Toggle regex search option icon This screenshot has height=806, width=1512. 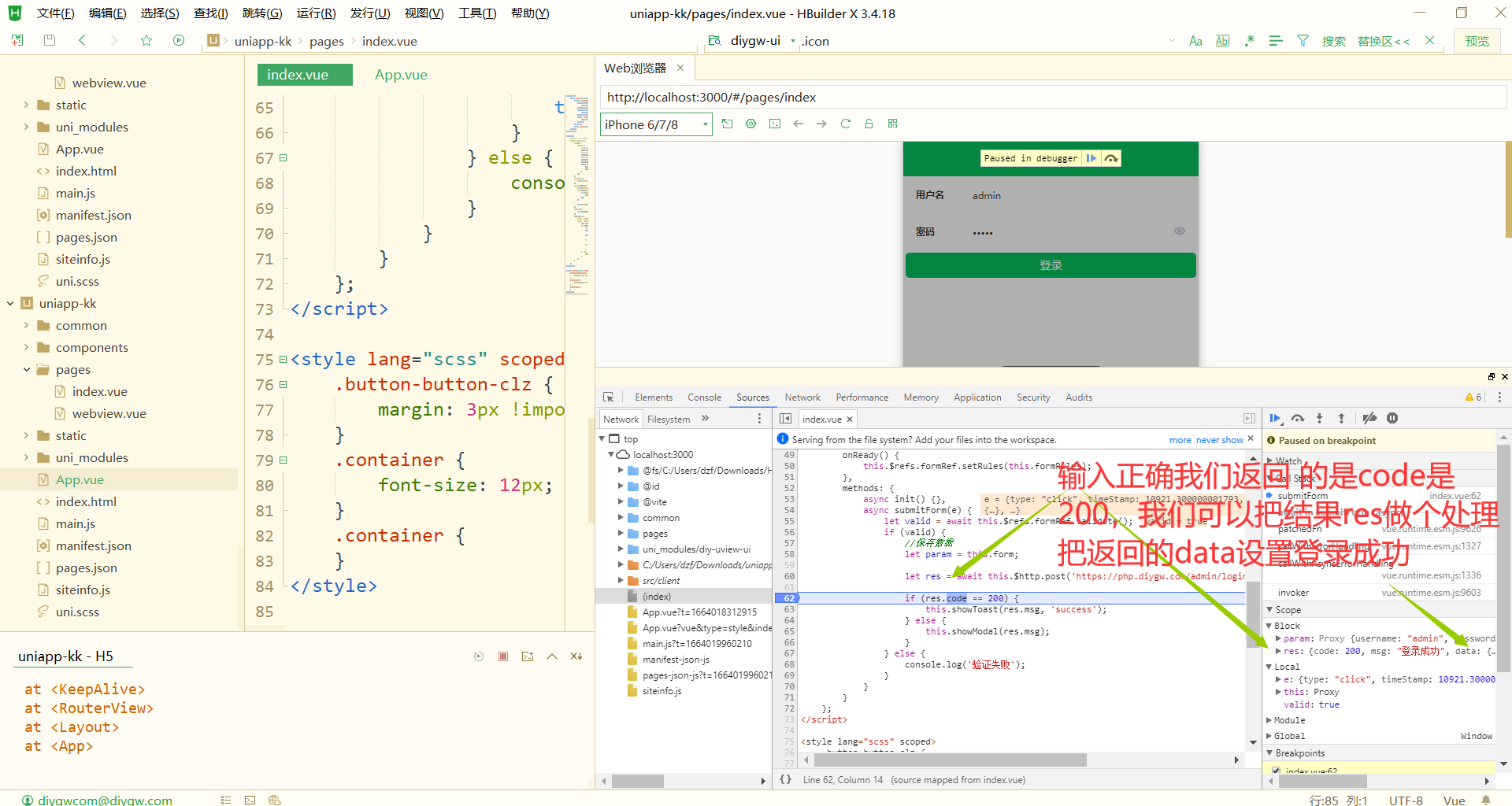coord(1249,40)
